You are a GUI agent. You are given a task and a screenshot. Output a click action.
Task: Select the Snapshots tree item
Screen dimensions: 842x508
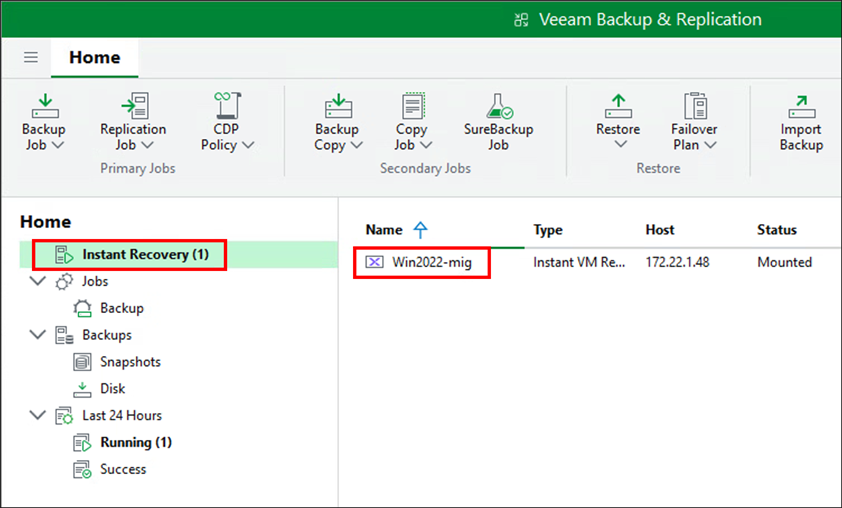click(130, 362)
